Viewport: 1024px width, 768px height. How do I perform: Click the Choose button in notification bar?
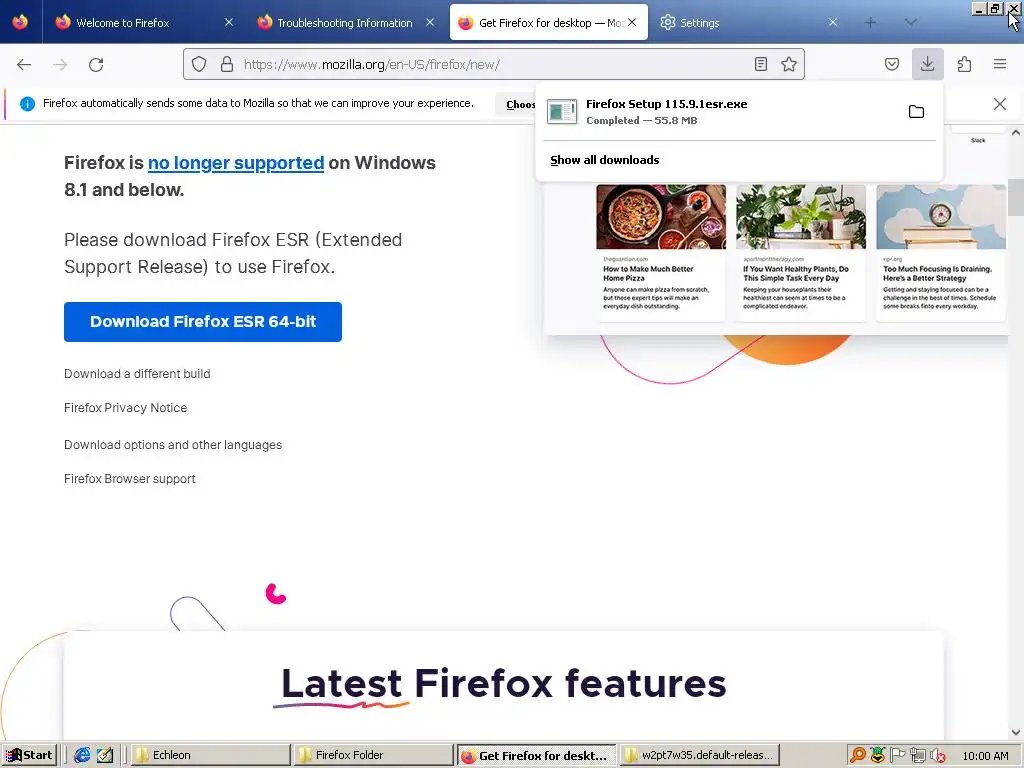pos(516,104)
